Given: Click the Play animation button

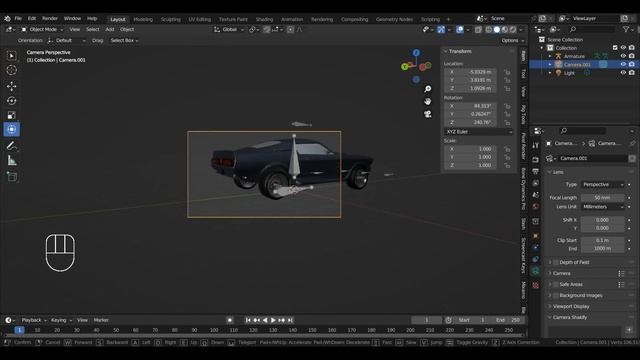Looking at the screenshot, I should [x=273, y=320].
